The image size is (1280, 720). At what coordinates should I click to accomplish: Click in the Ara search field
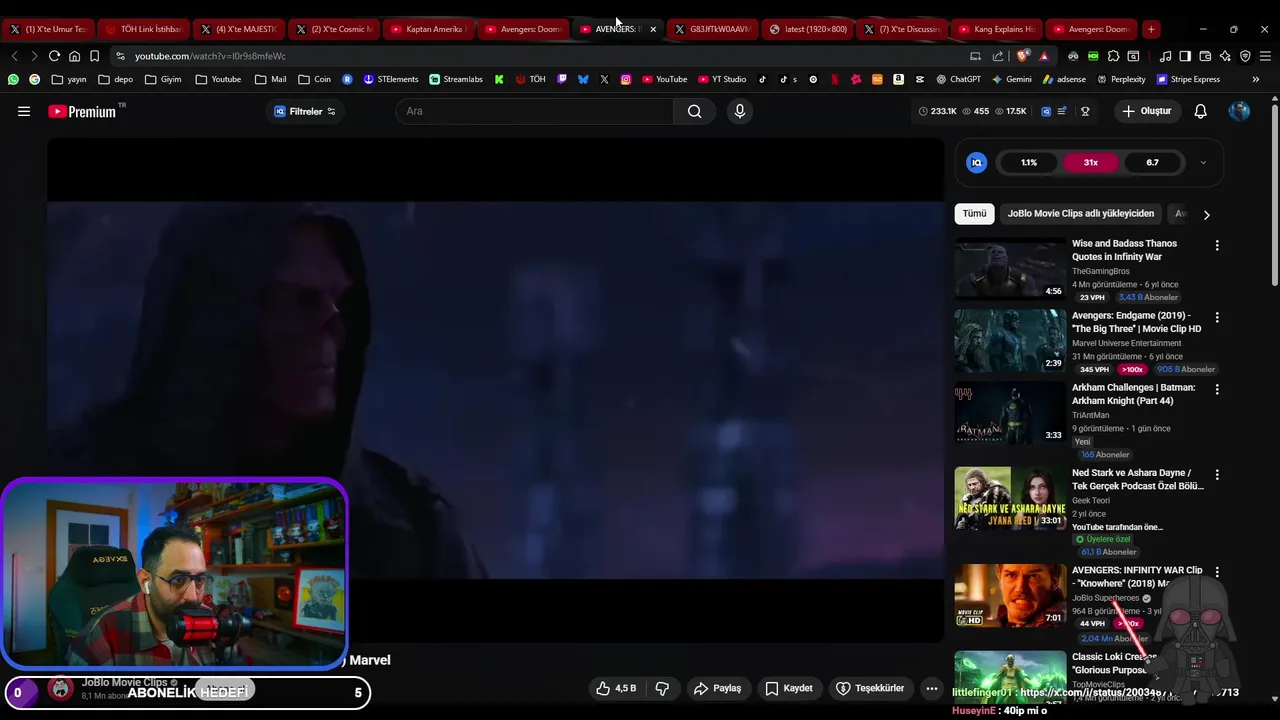[x=535, y=111]
